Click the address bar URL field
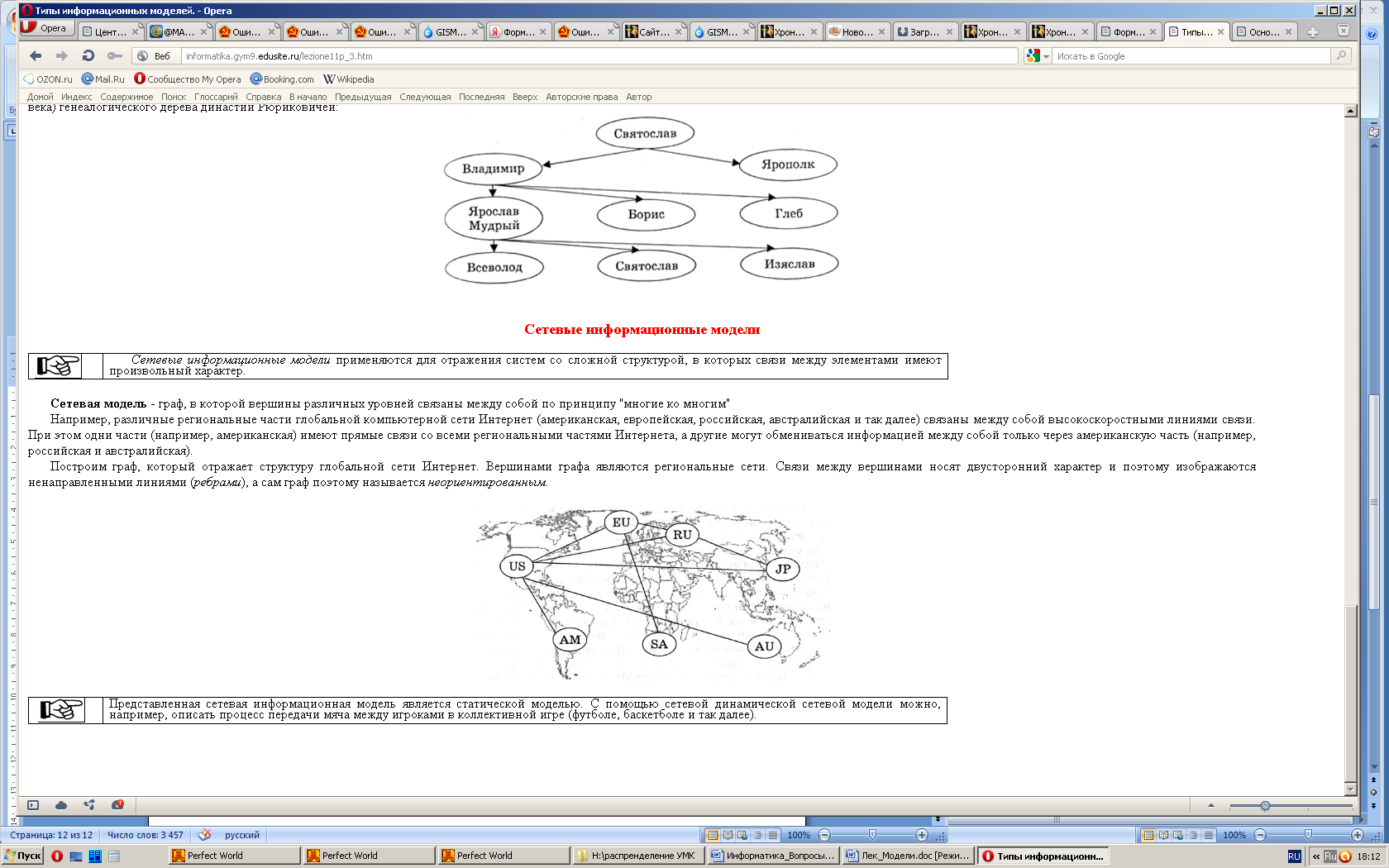1389x868 pixels. click(x=599, y=56)
